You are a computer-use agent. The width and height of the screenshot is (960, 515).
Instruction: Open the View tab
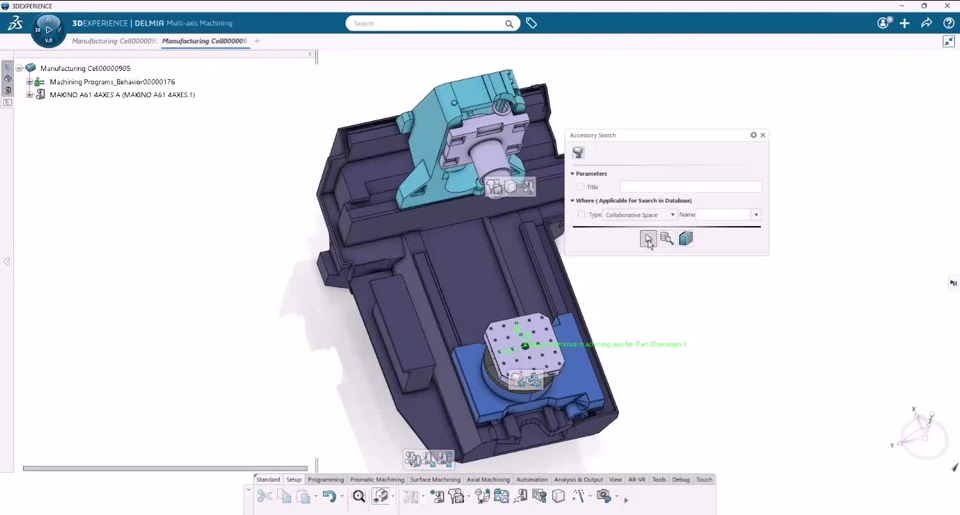point(615,479)
